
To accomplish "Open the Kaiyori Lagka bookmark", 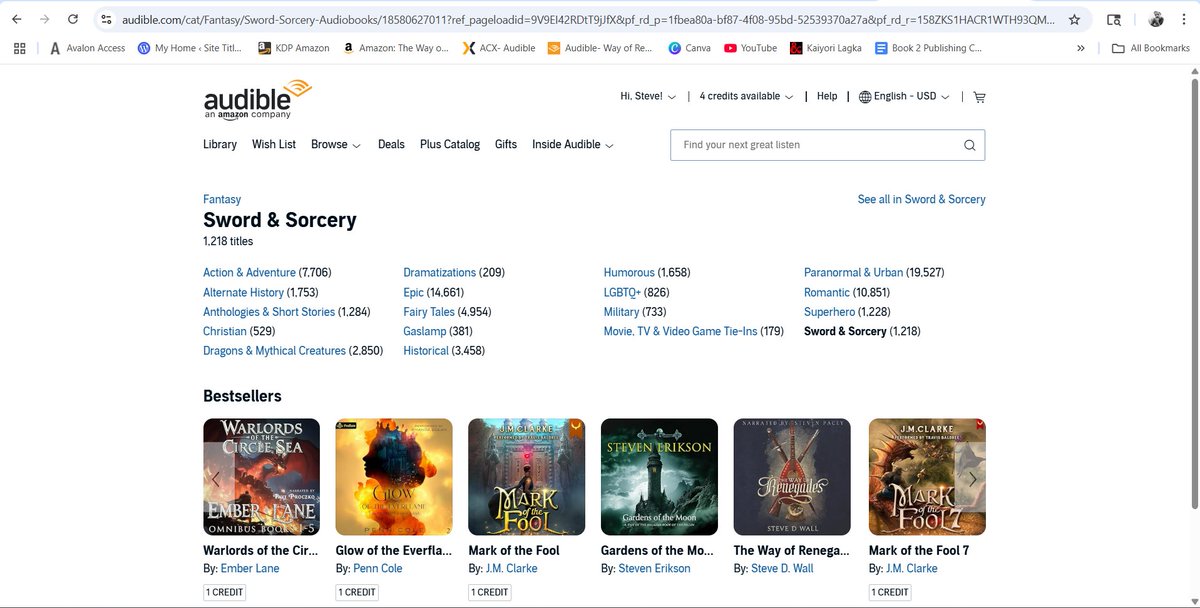I will pos(826,47).
